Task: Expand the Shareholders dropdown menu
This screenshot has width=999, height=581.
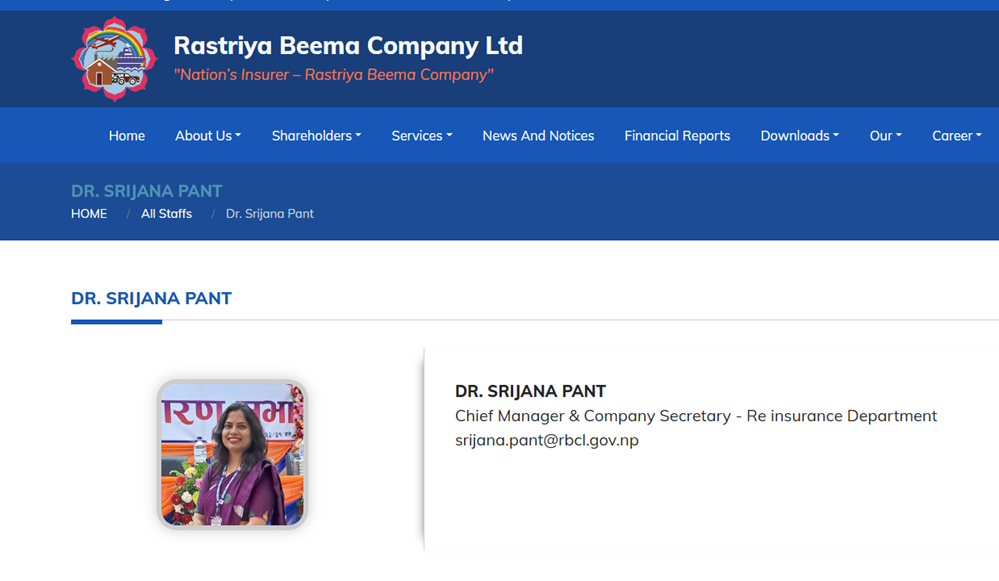Action: click(317, 136)
